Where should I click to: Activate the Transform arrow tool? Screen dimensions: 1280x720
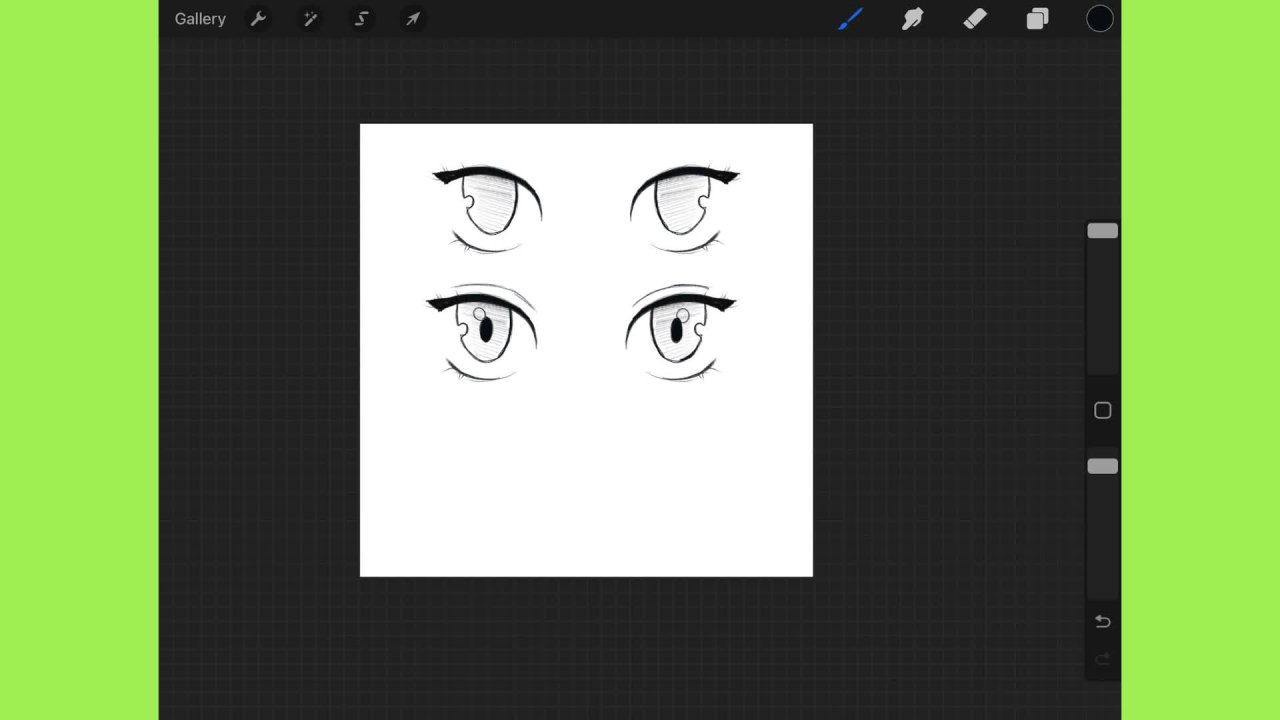413,19
